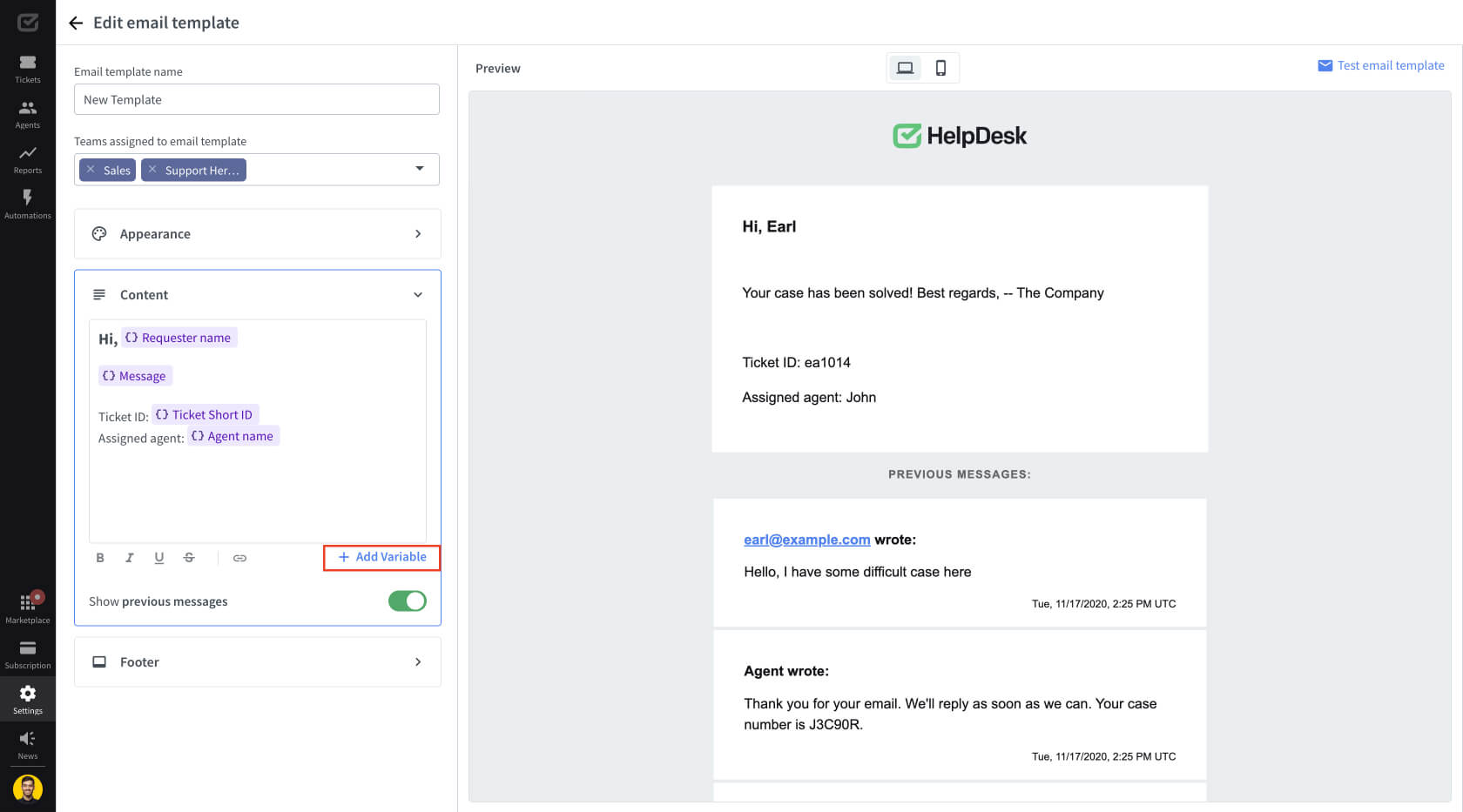The height and width of the screenshot is (812, 1463).
Task: Switch preview to desktop laptop view
Action: [905, 68]
